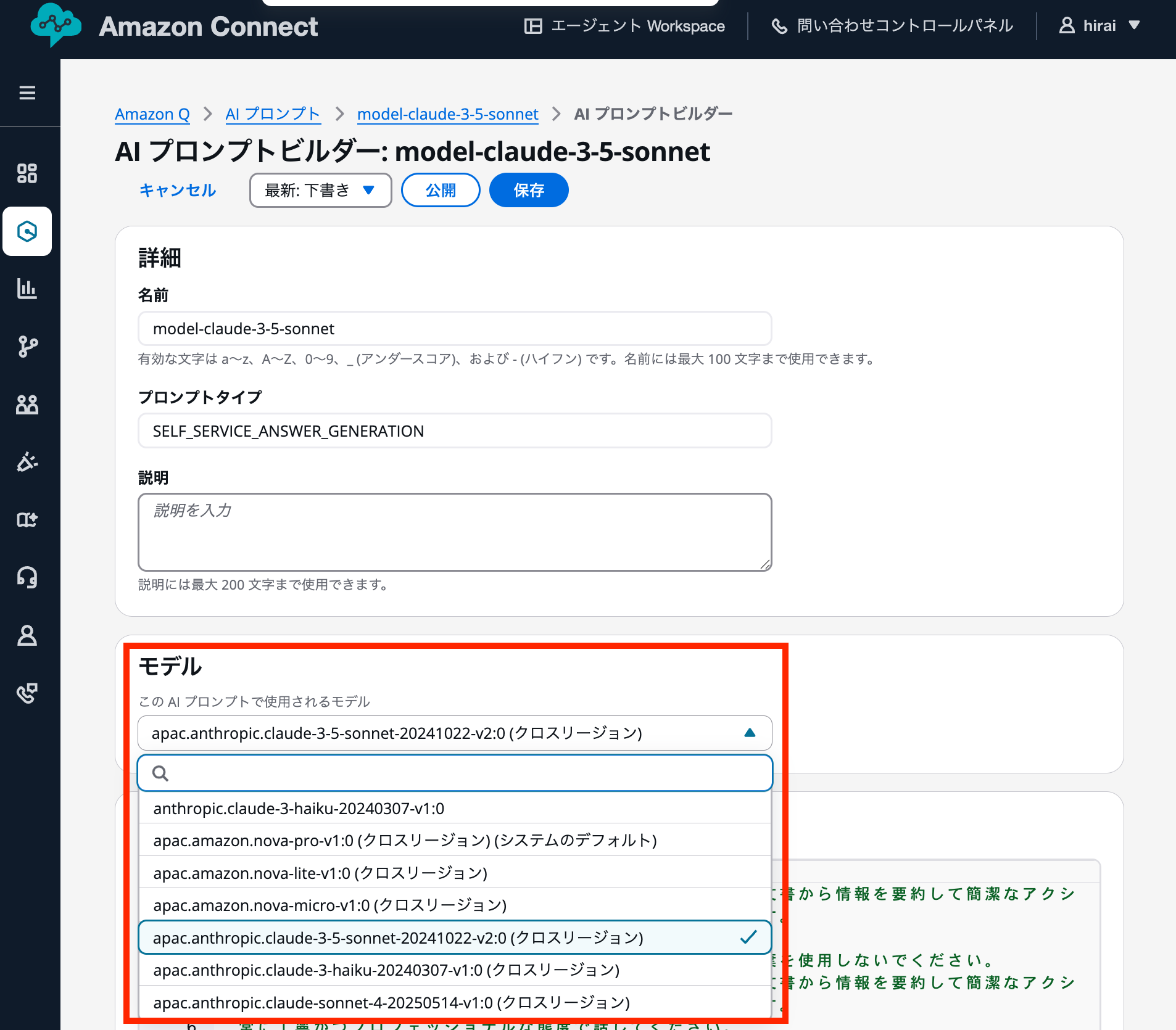This screenshot has width=1176, height=1030.
Task: Go to AI プロンプト breadcrumb link
Action: click(273, 114)
